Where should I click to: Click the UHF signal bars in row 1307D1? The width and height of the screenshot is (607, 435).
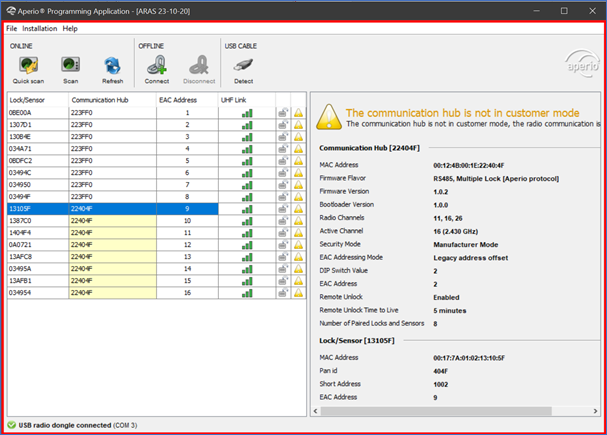[x=247, y=125]
